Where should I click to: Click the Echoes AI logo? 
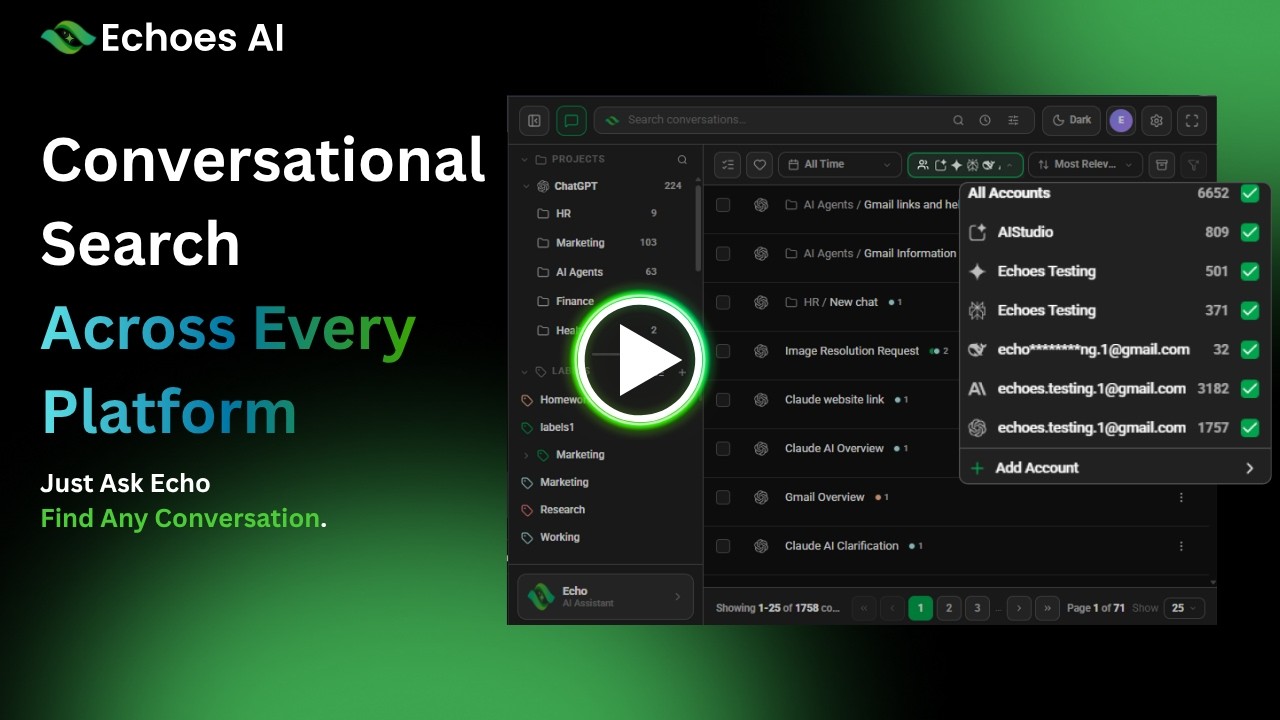[x=163, y=38]
